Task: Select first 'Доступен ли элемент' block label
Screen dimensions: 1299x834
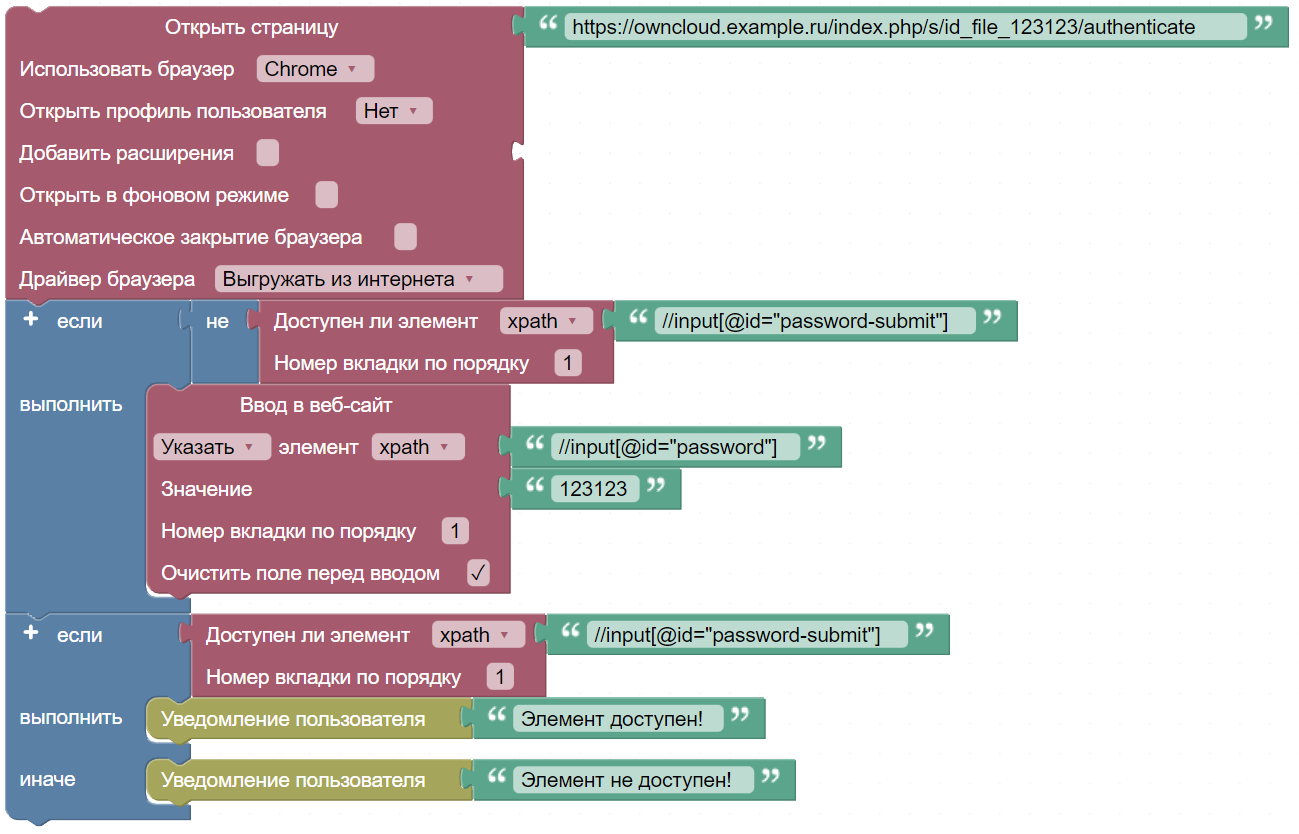Action: tap(376, 321)
